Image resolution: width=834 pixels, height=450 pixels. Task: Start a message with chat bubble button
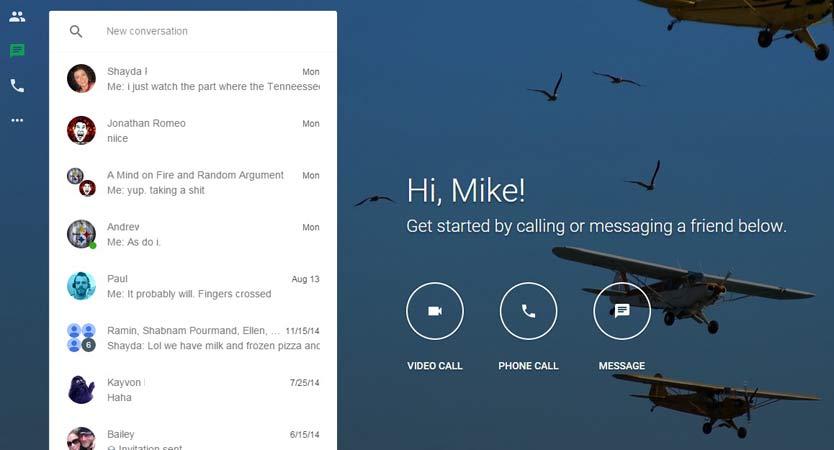622,311
